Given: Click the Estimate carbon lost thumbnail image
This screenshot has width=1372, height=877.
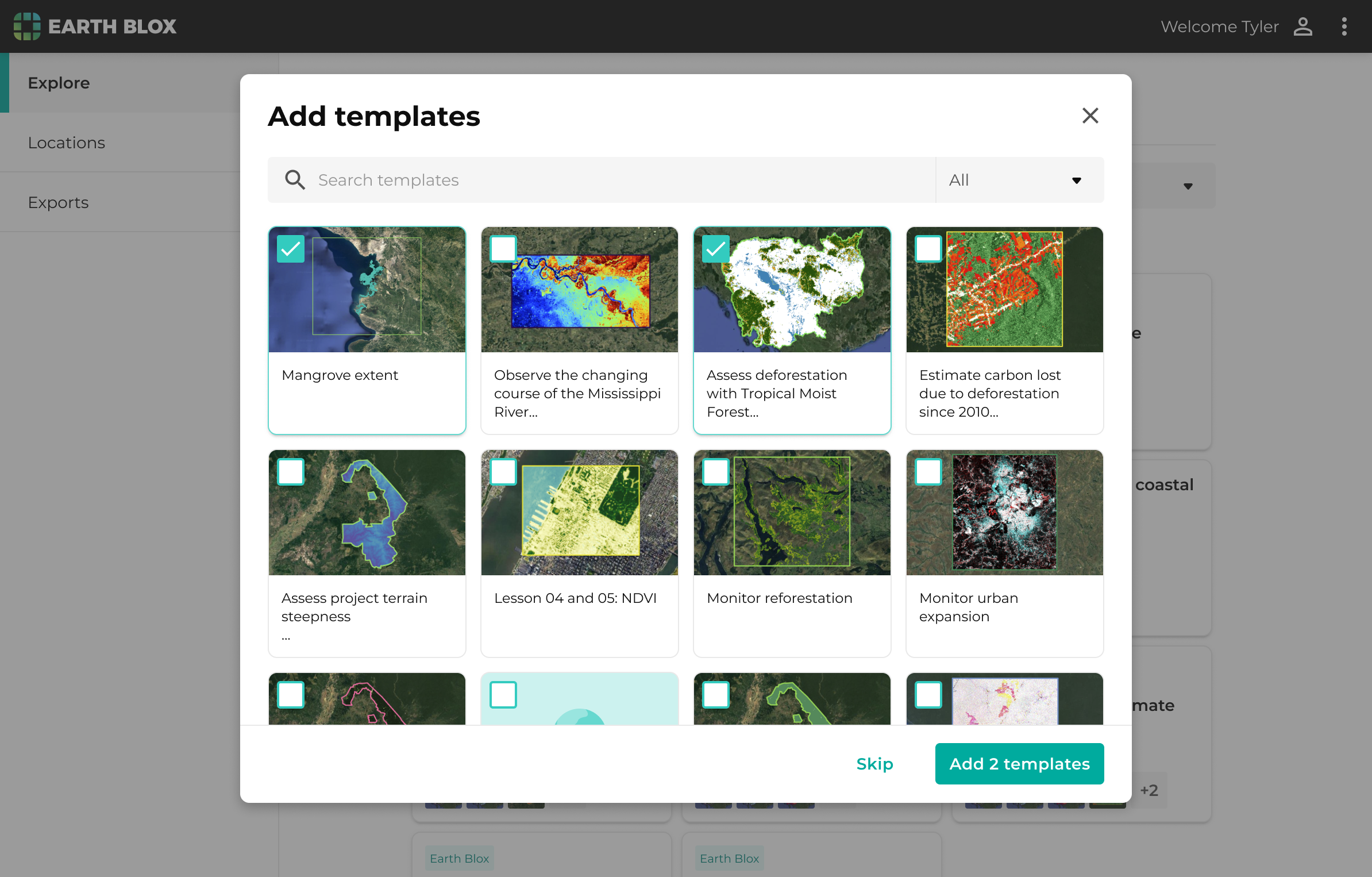Looking at the screenshot, I should tap(1004, 290).
